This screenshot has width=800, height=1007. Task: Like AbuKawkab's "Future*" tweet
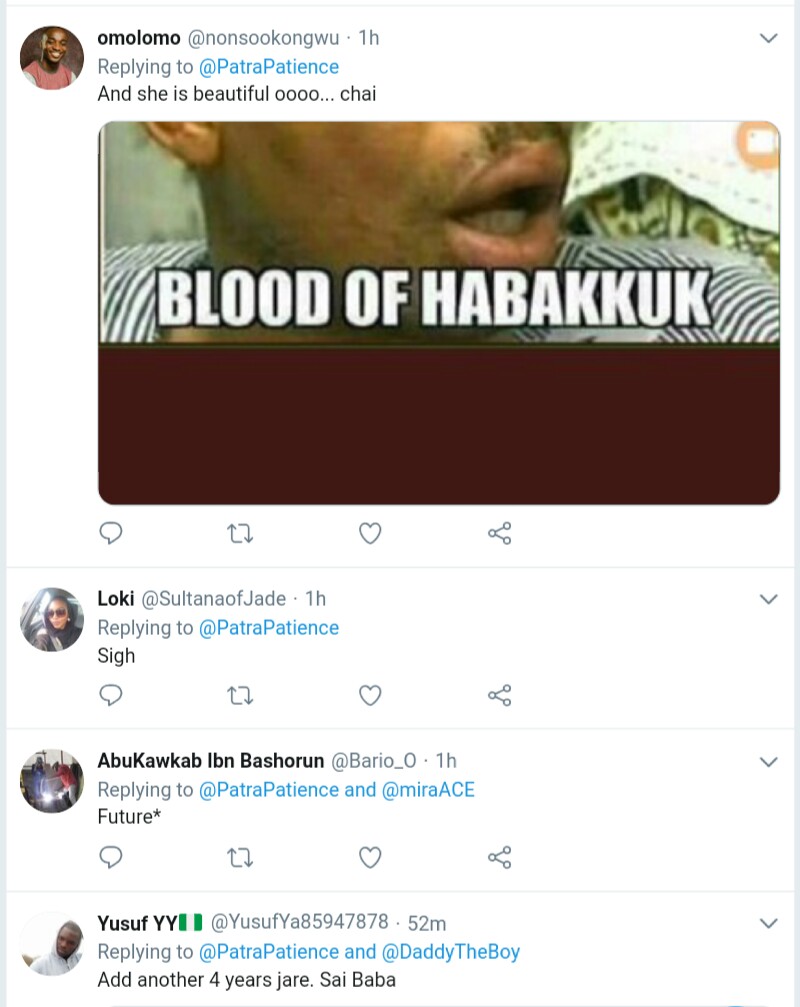pyautogui.click(x=370, y=857)
